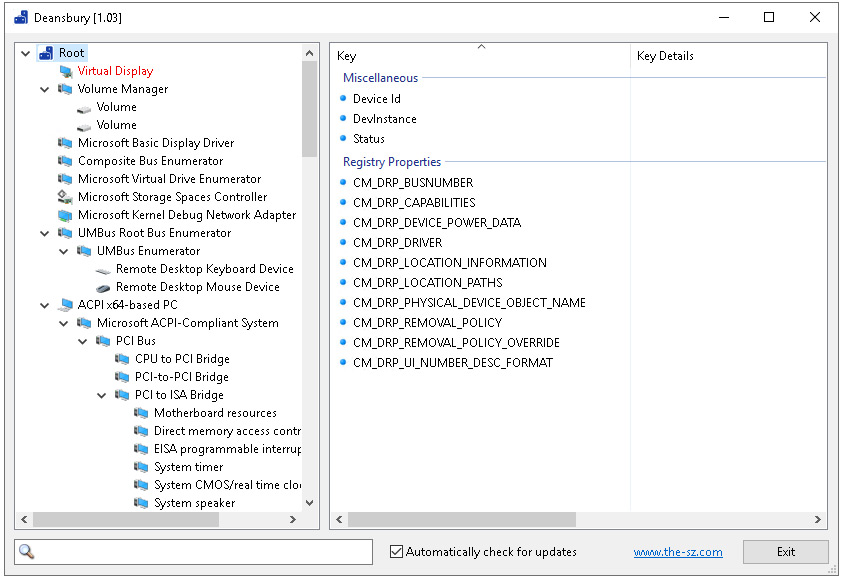The height and width of the screenshot is (581, 843).
Task: Click the Microsoft ACPI-Compliant System icon
Action: 84,323
